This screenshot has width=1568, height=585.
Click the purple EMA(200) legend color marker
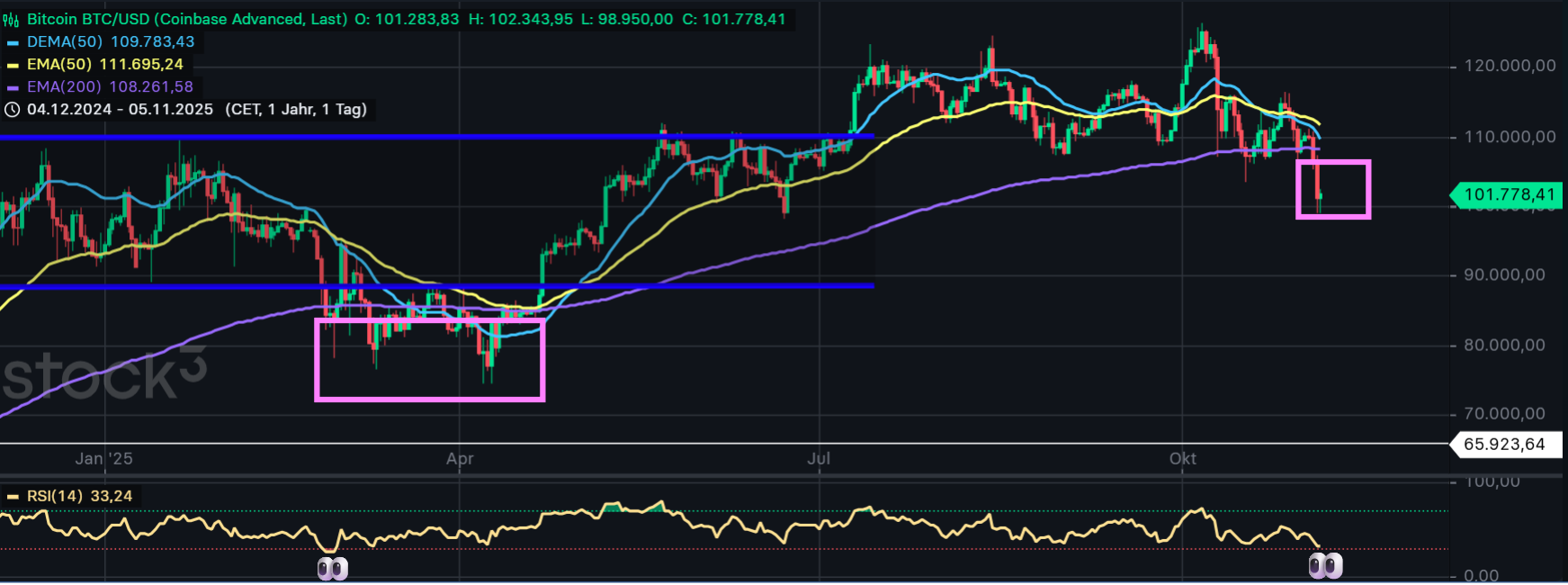pos(13,87)
